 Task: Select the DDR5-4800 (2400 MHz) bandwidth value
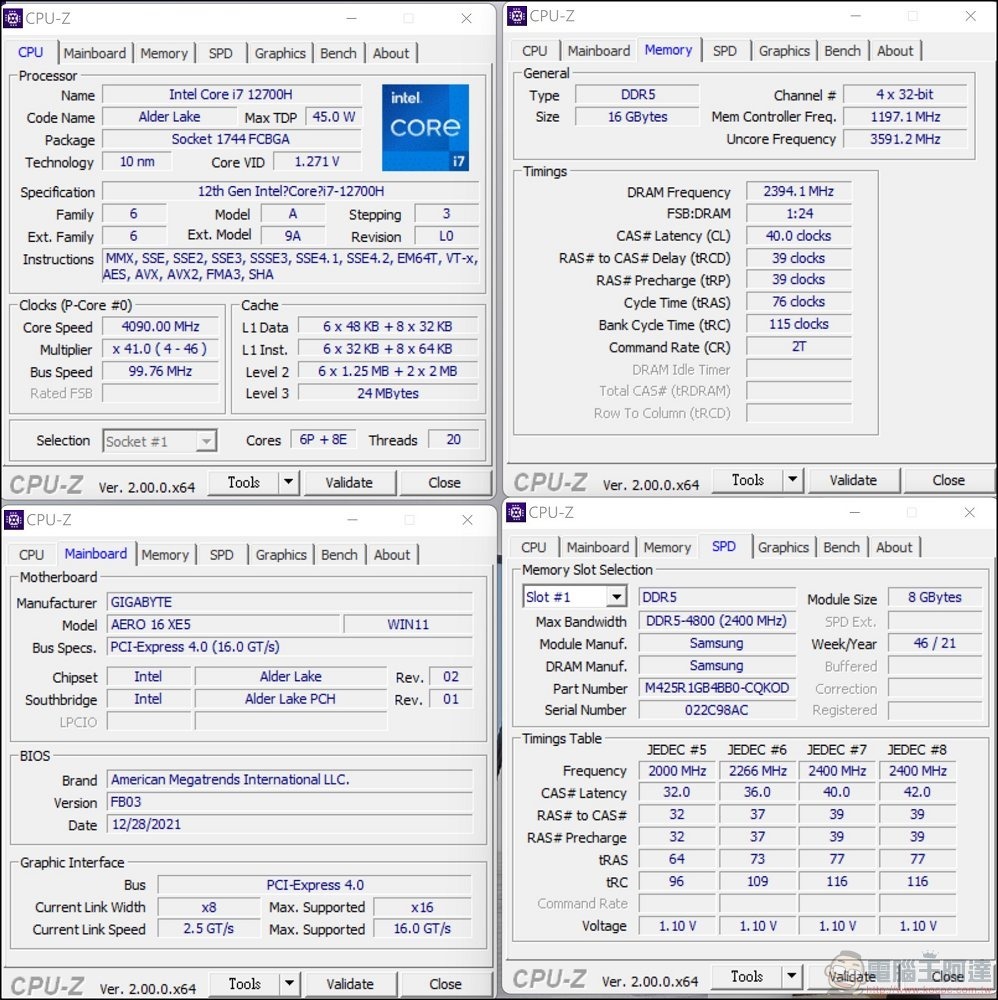click(x=717, y=621)
